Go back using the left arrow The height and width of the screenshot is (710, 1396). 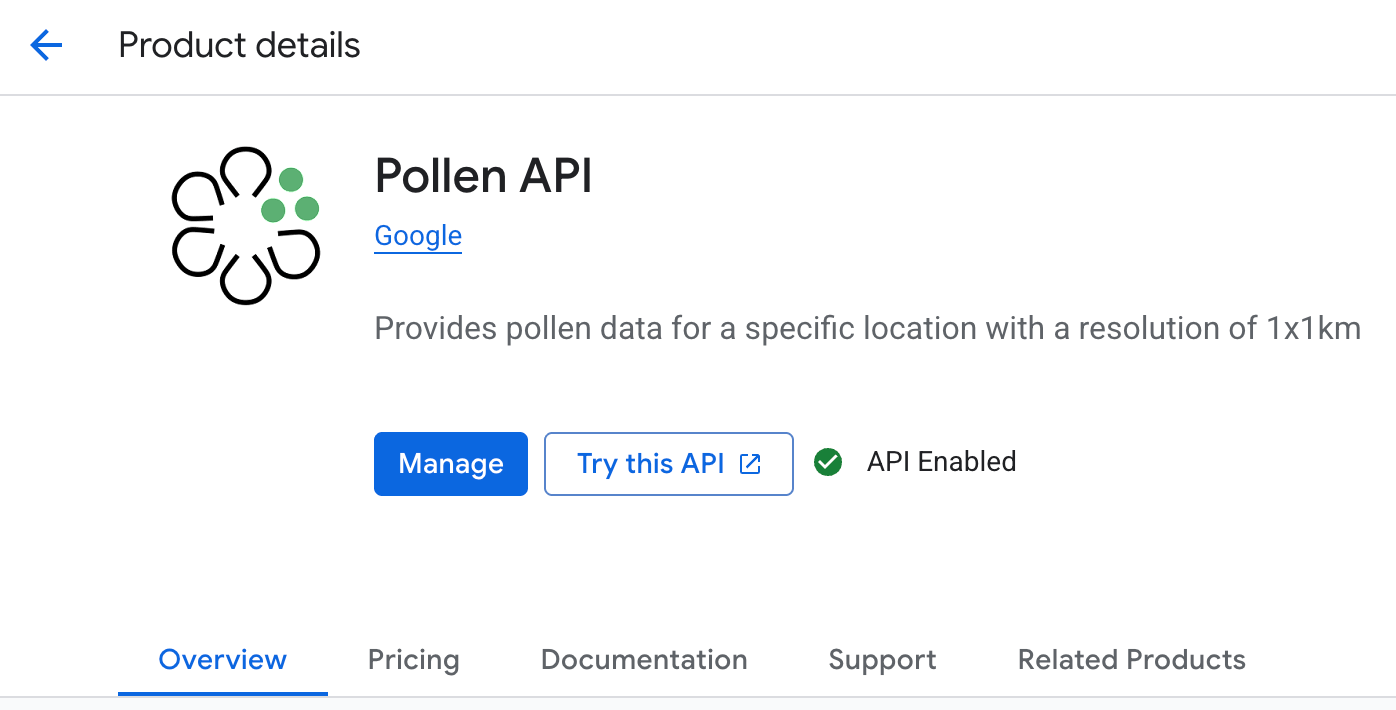[x=46, y=45]
